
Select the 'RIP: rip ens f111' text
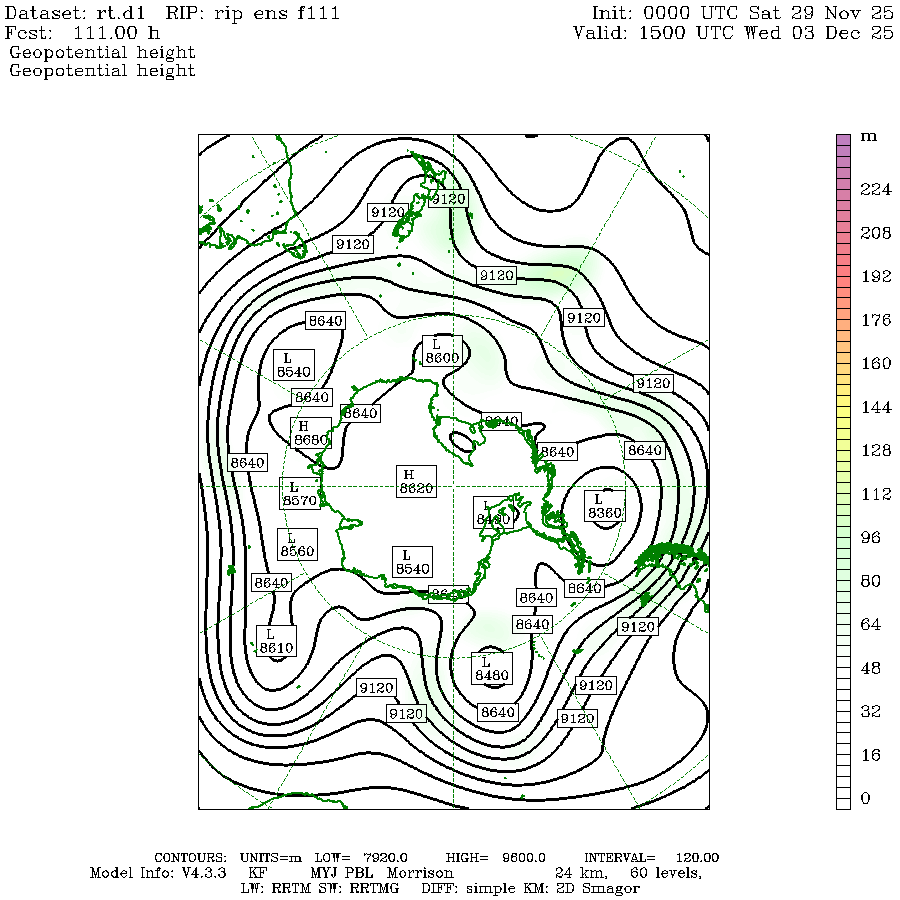click(x=253, y=13)
